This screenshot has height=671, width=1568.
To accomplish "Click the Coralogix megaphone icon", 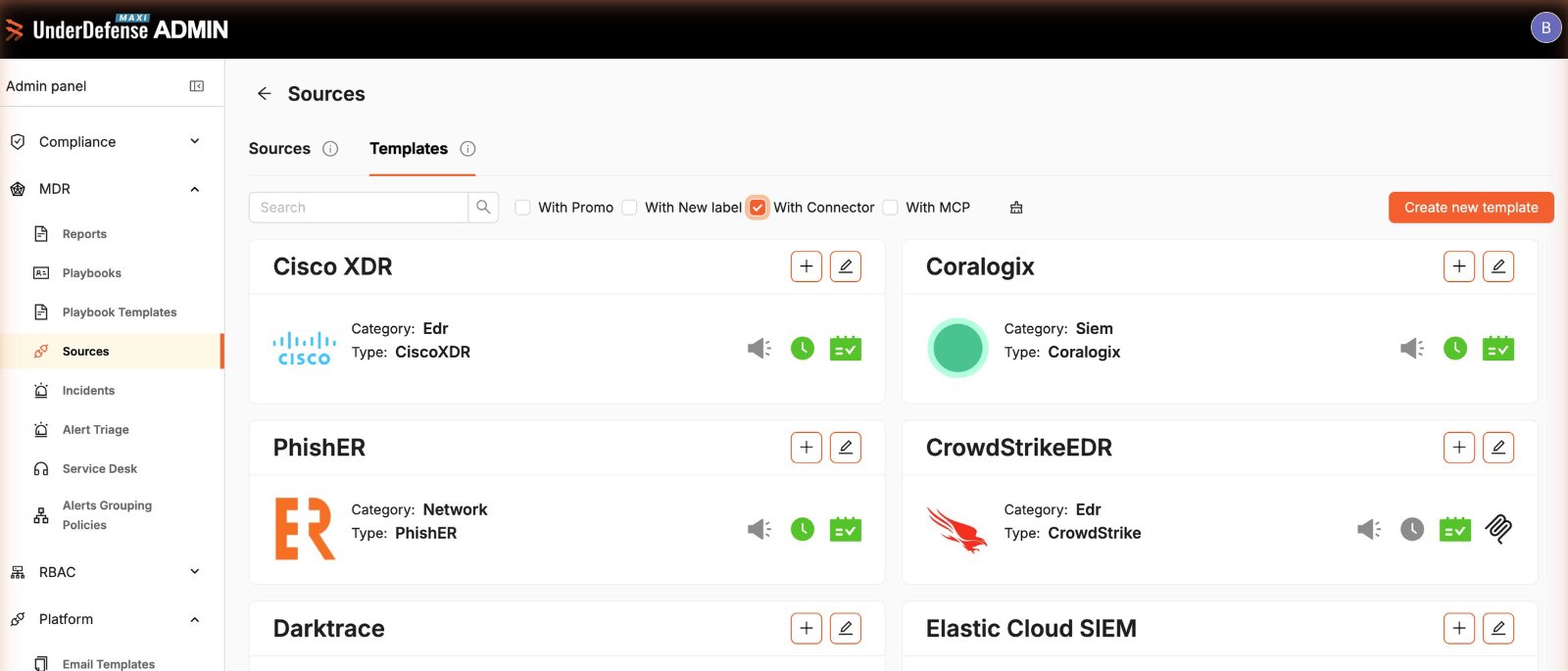I will click(1412, 349).
